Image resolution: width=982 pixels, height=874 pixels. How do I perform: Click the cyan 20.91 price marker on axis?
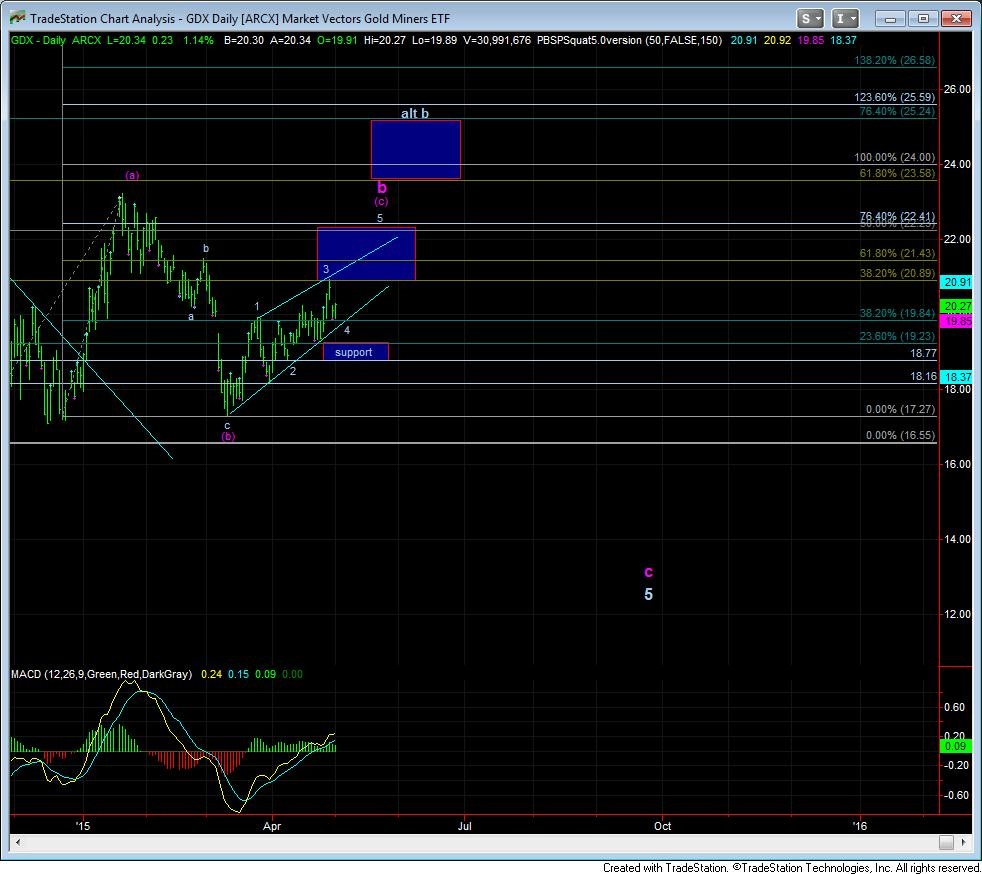[x=957, y=282]
